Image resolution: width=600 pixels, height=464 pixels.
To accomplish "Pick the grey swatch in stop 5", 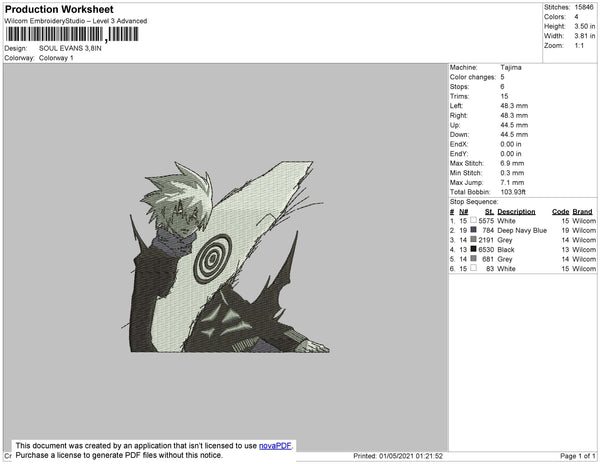I will point(473,259).
